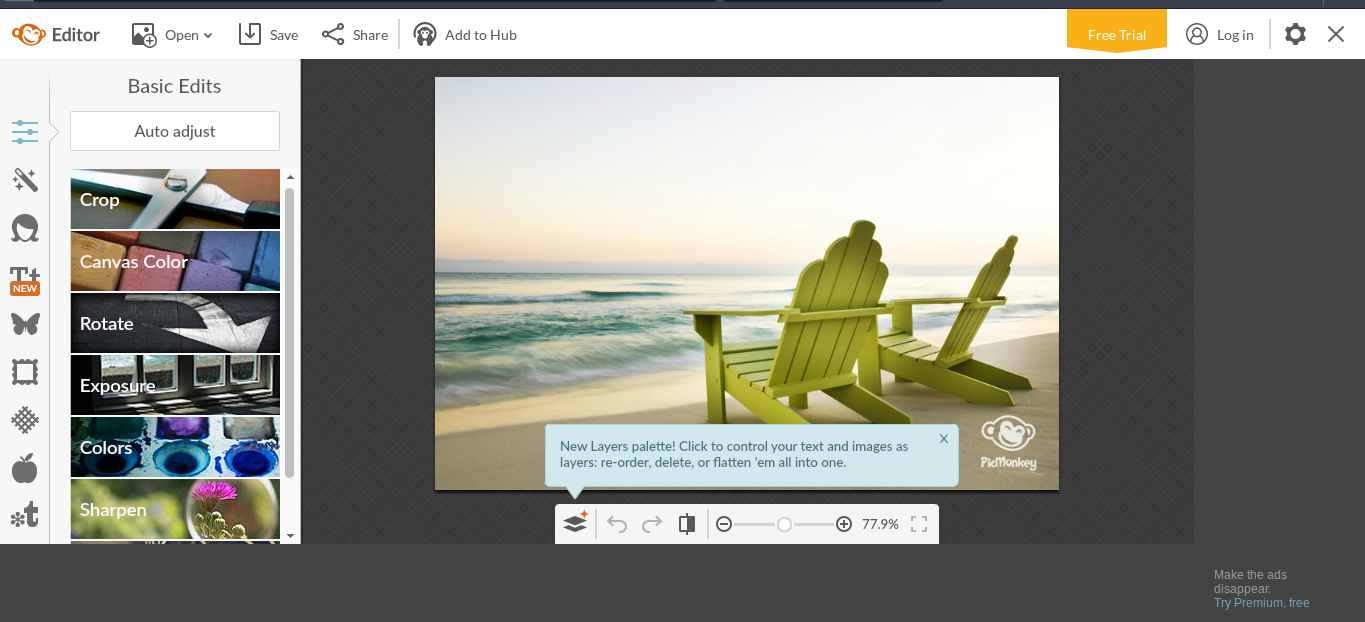
Task: Toggle the before-and-after comparison view
Action: click(x=686, y=523)
